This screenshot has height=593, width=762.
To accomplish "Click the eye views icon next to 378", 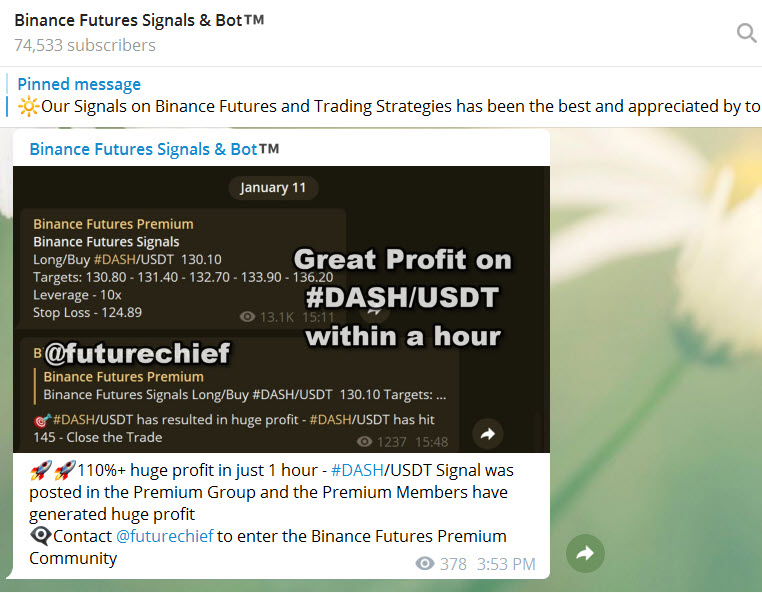I will [425, 564].
